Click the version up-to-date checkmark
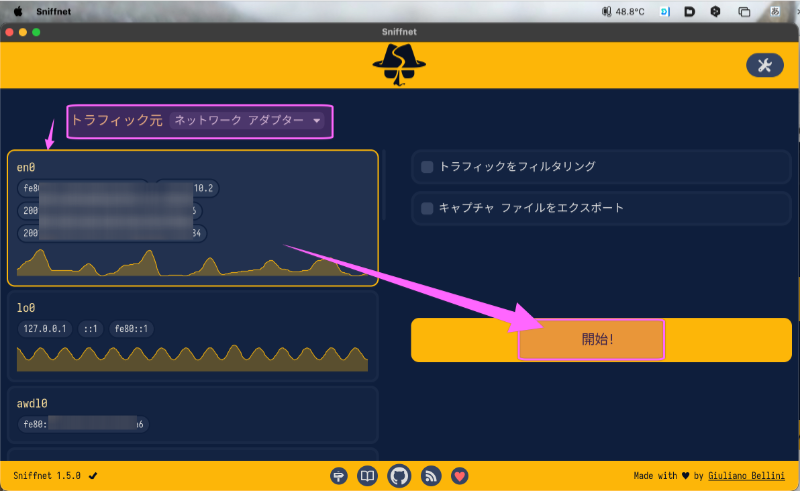Viewport: 800px width, 491px height. click(x=93, y=476)
